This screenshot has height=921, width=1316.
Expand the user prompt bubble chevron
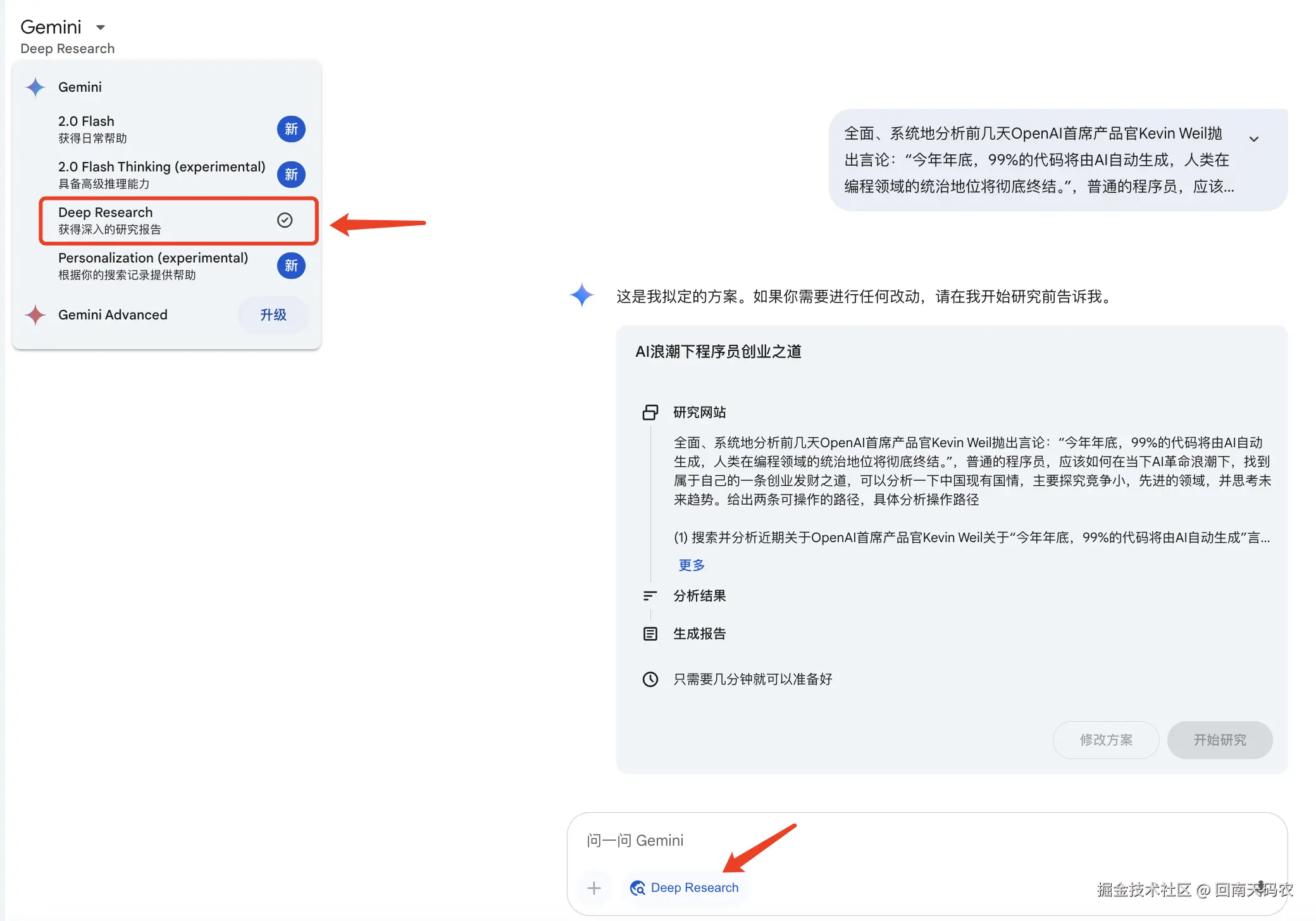coord(1253,139)
